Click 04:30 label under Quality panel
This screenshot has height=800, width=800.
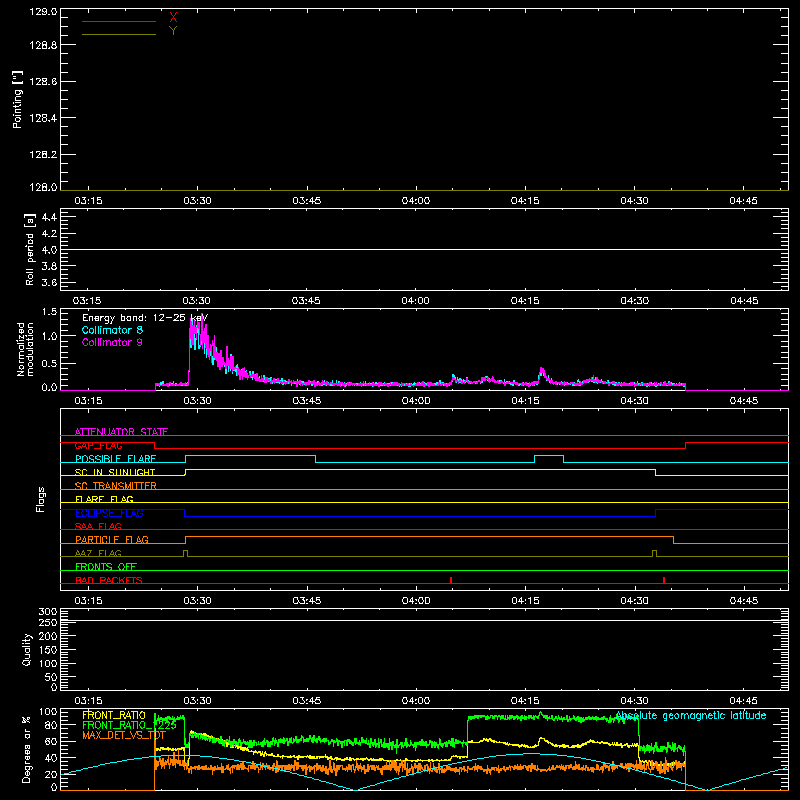pyautogui.click(x=634, y=701)
